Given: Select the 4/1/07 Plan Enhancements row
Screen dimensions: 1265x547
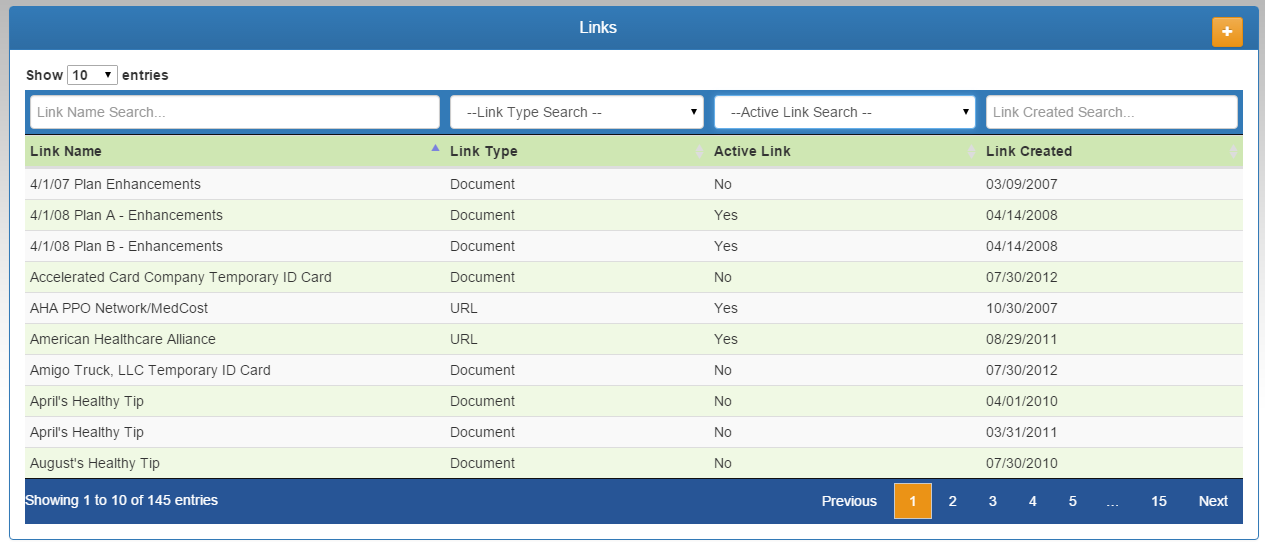Looking at the screenshot, I should 634,184.
